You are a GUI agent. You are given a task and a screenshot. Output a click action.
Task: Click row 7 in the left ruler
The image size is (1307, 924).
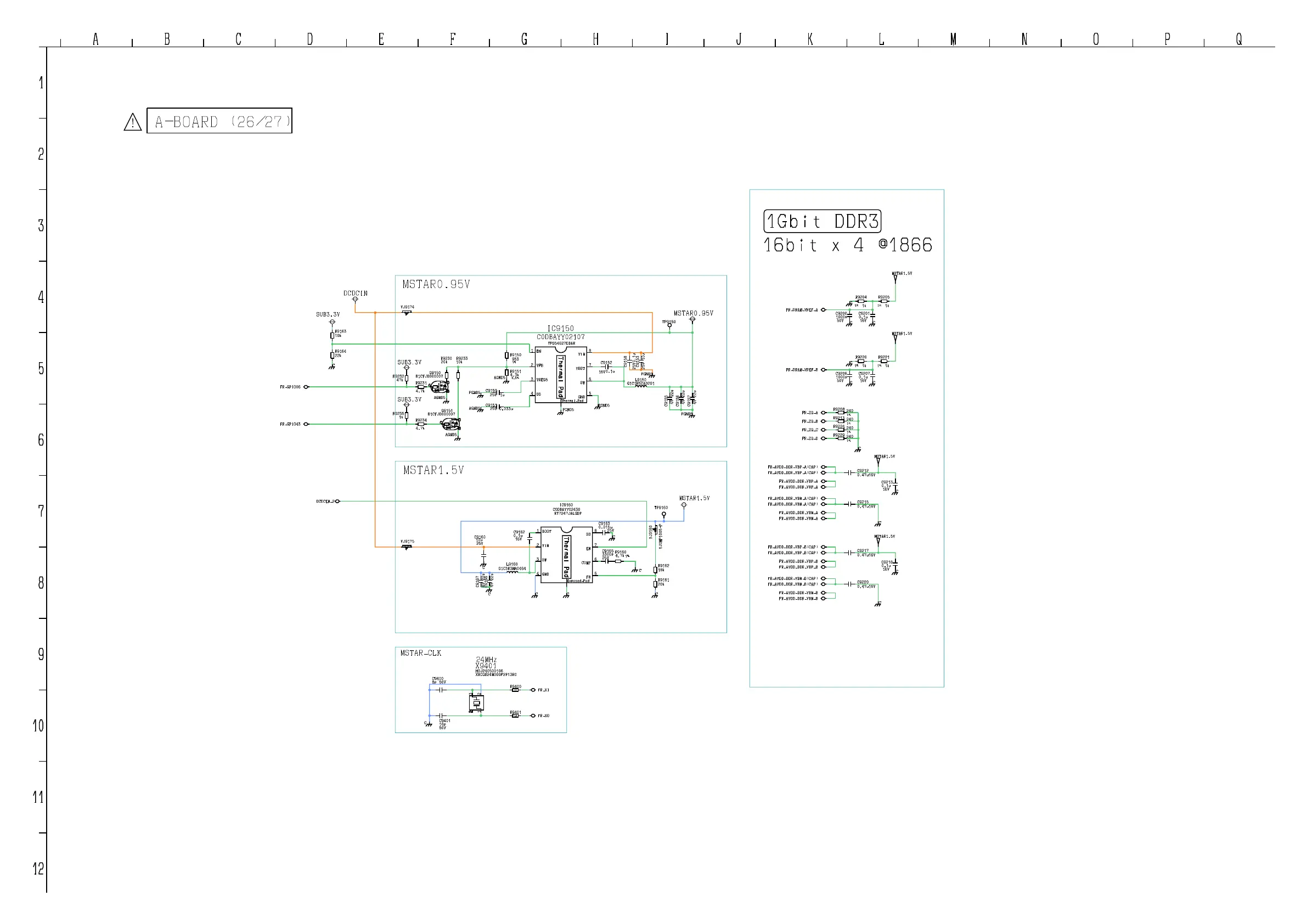click(x=41, y=511)
